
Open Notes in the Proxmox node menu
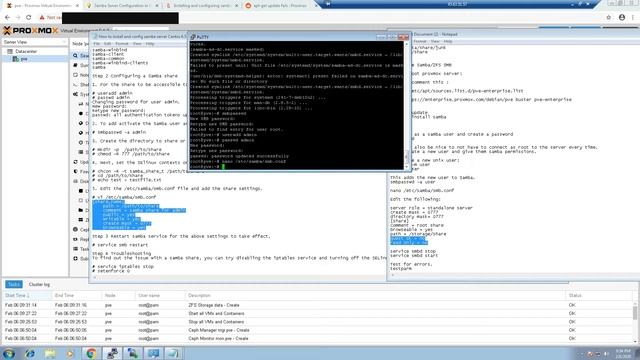click(x=80, y=75)
